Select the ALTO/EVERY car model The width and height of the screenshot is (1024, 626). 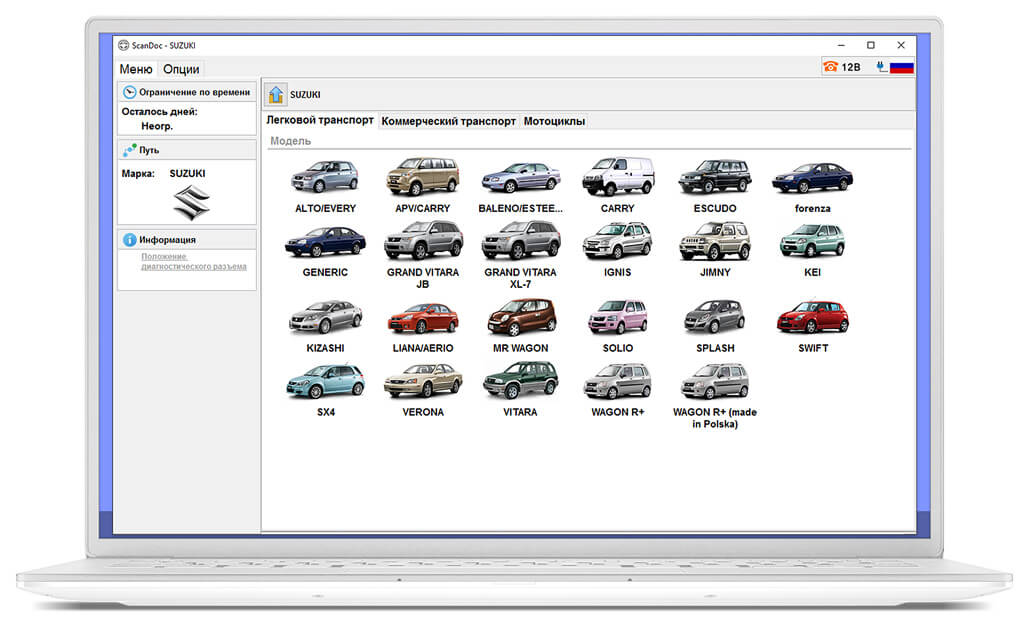325,185
